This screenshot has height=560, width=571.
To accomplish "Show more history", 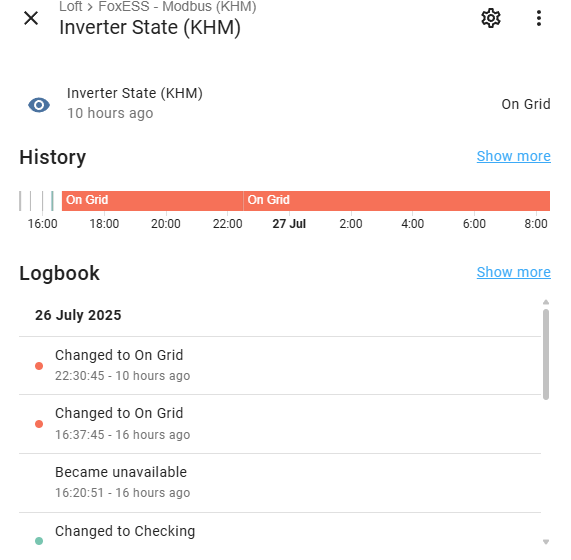I will [x=513, y=156].
